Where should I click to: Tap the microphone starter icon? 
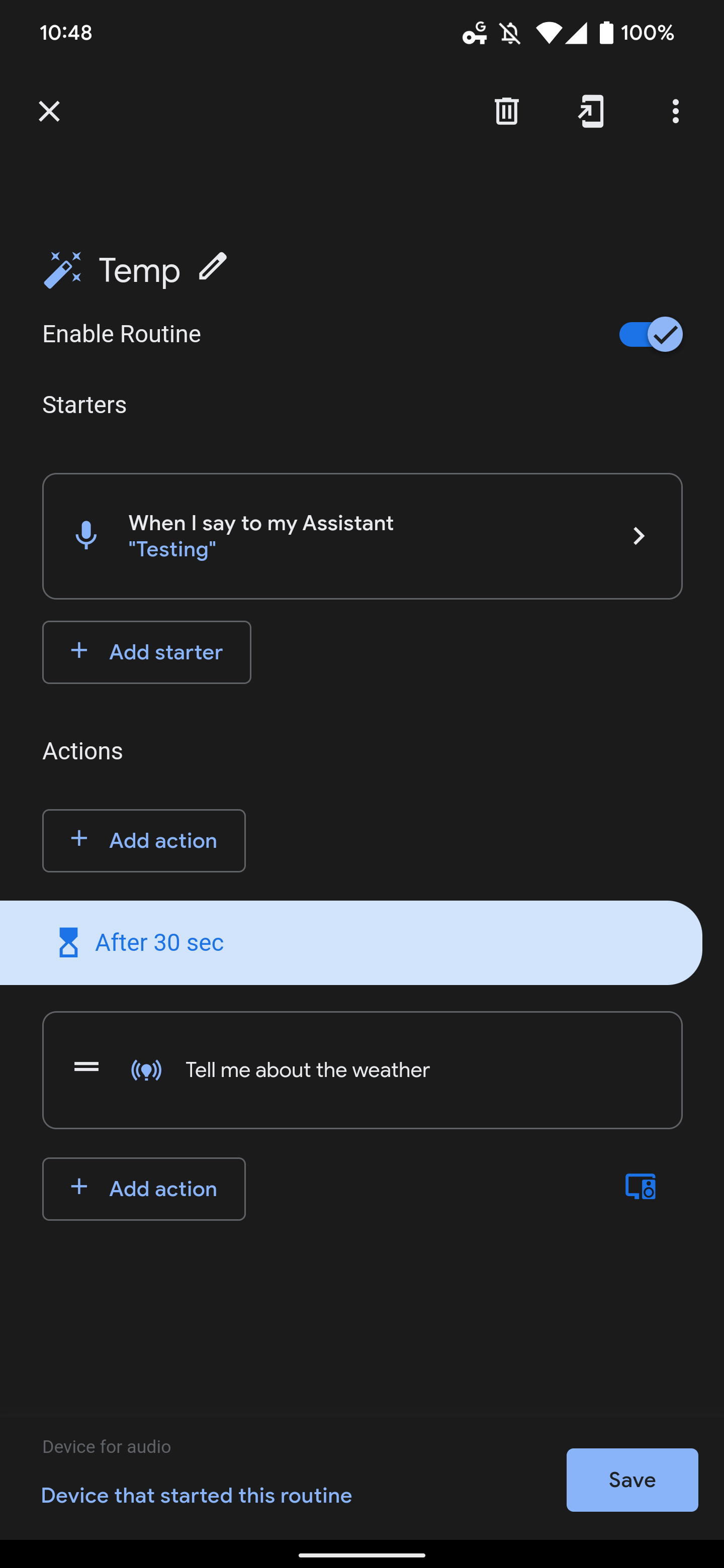coord(86,536)
